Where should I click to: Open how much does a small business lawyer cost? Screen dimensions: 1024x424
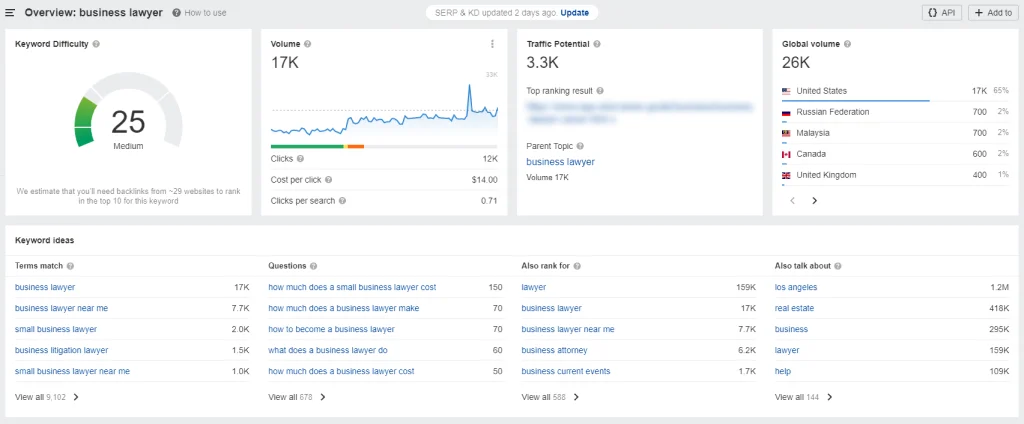tap(352, 287)
